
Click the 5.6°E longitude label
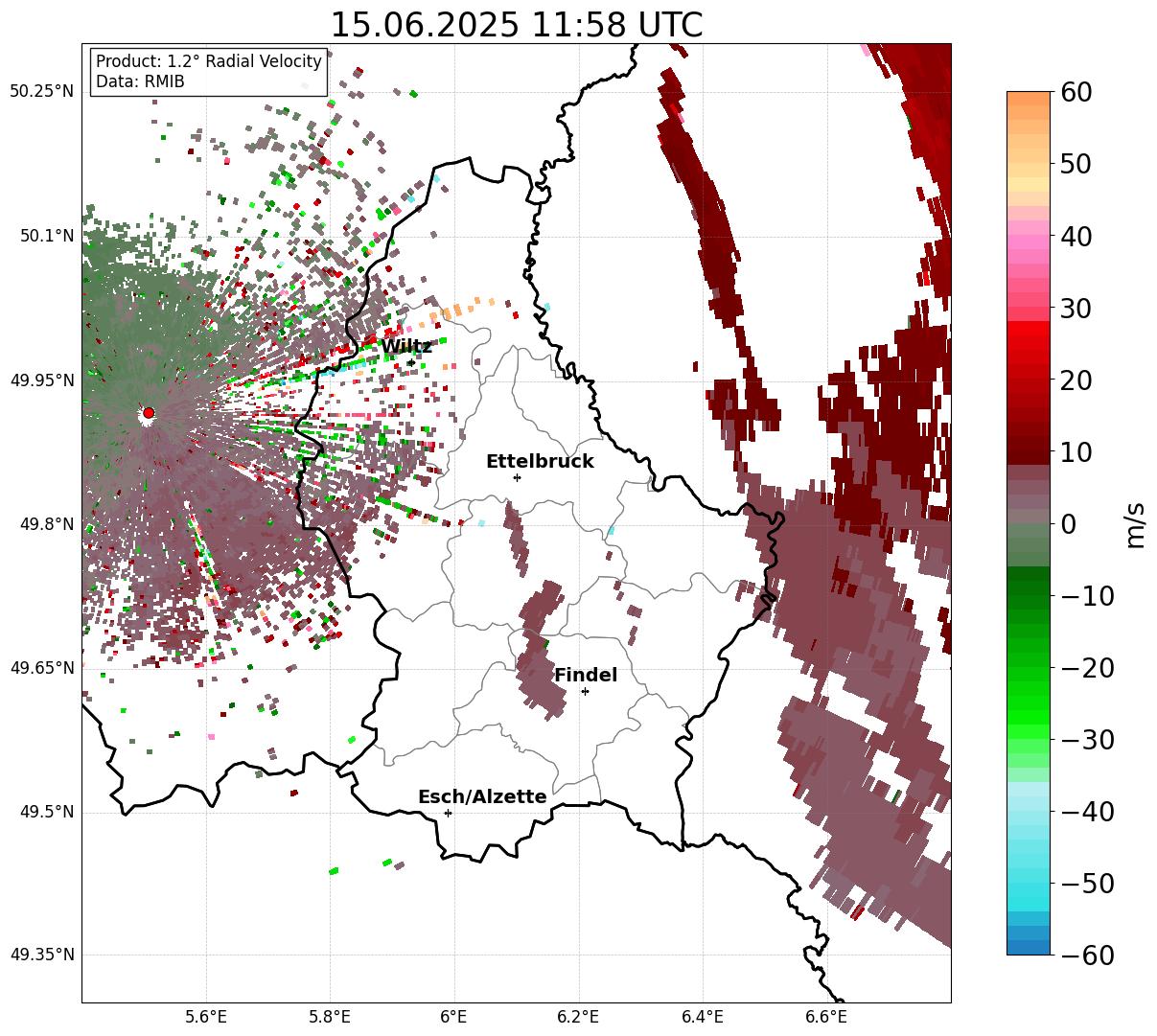pos(205,1016)
